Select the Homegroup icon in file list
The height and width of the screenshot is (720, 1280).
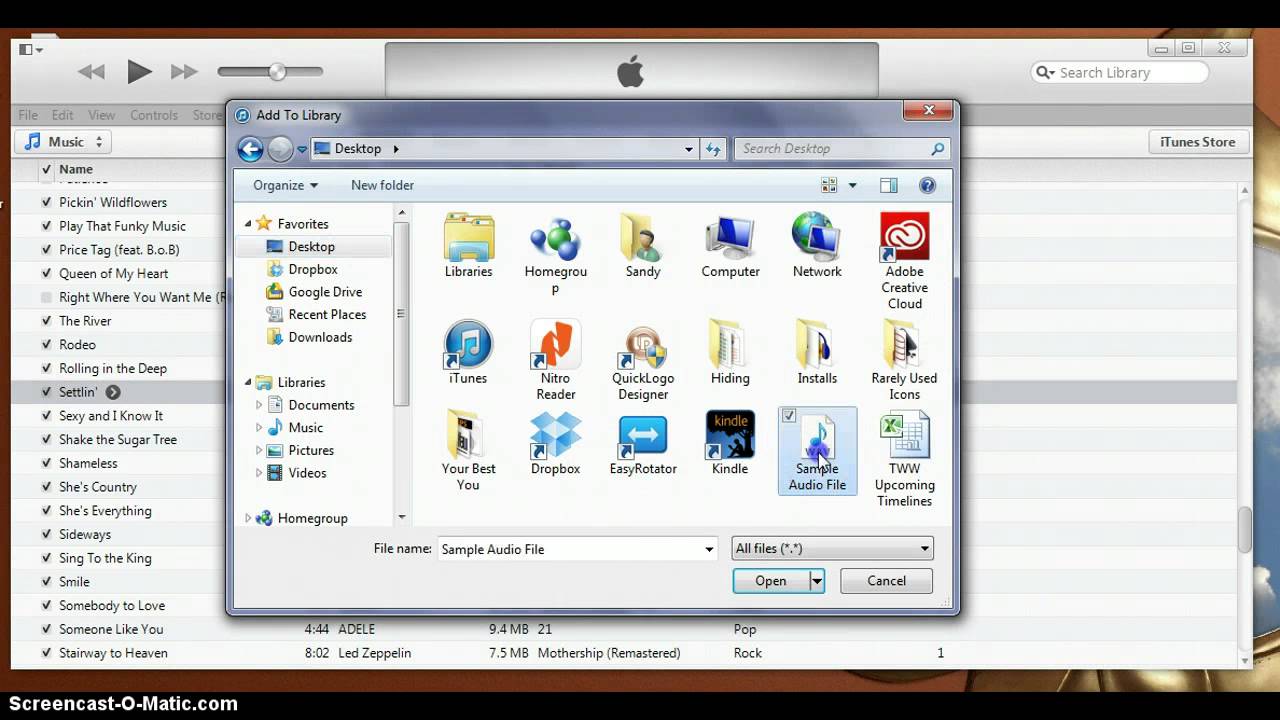(x=555, y=254)
